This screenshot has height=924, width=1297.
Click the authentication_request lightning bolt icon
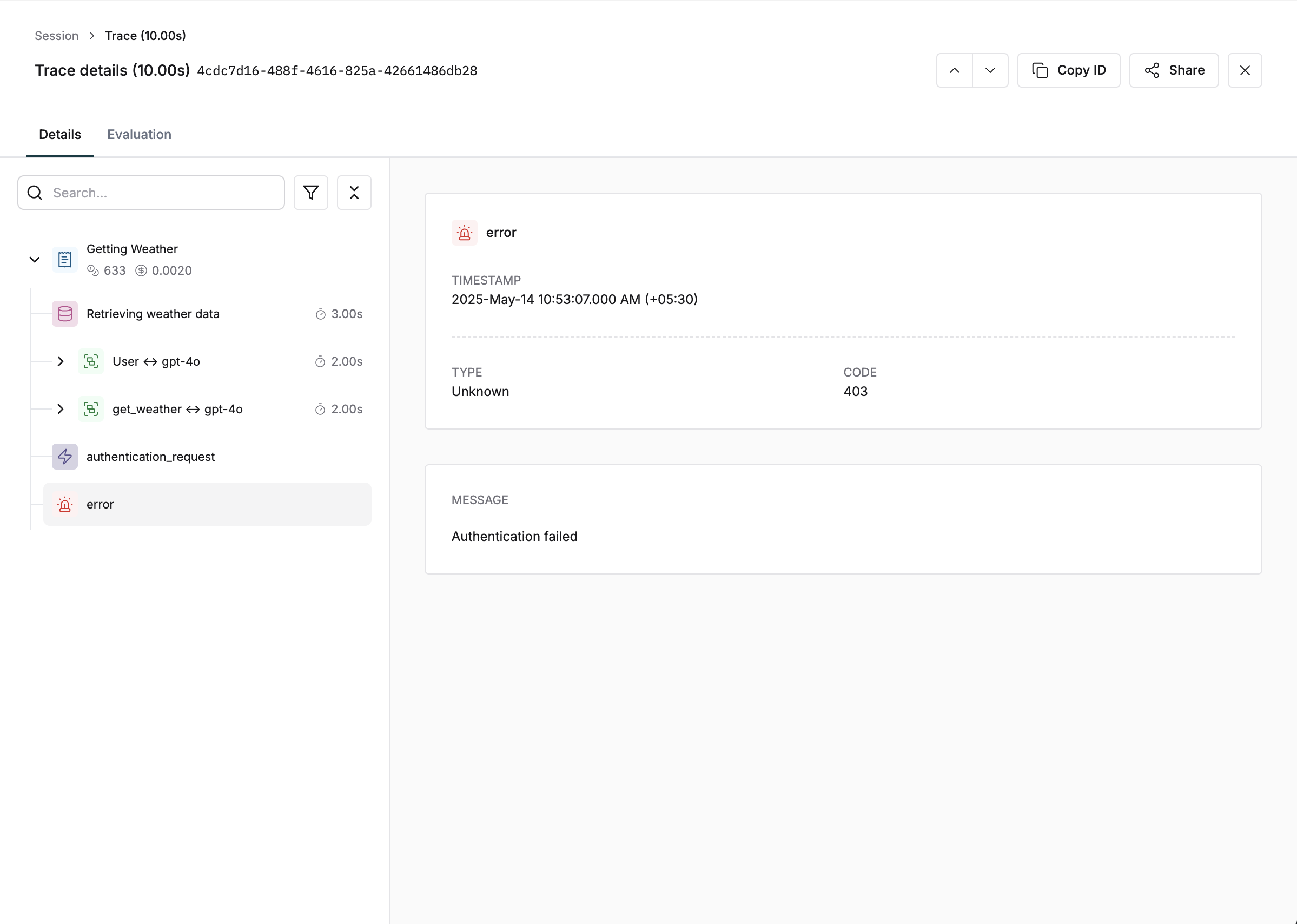pyautogui.click(x=65, y=457)
